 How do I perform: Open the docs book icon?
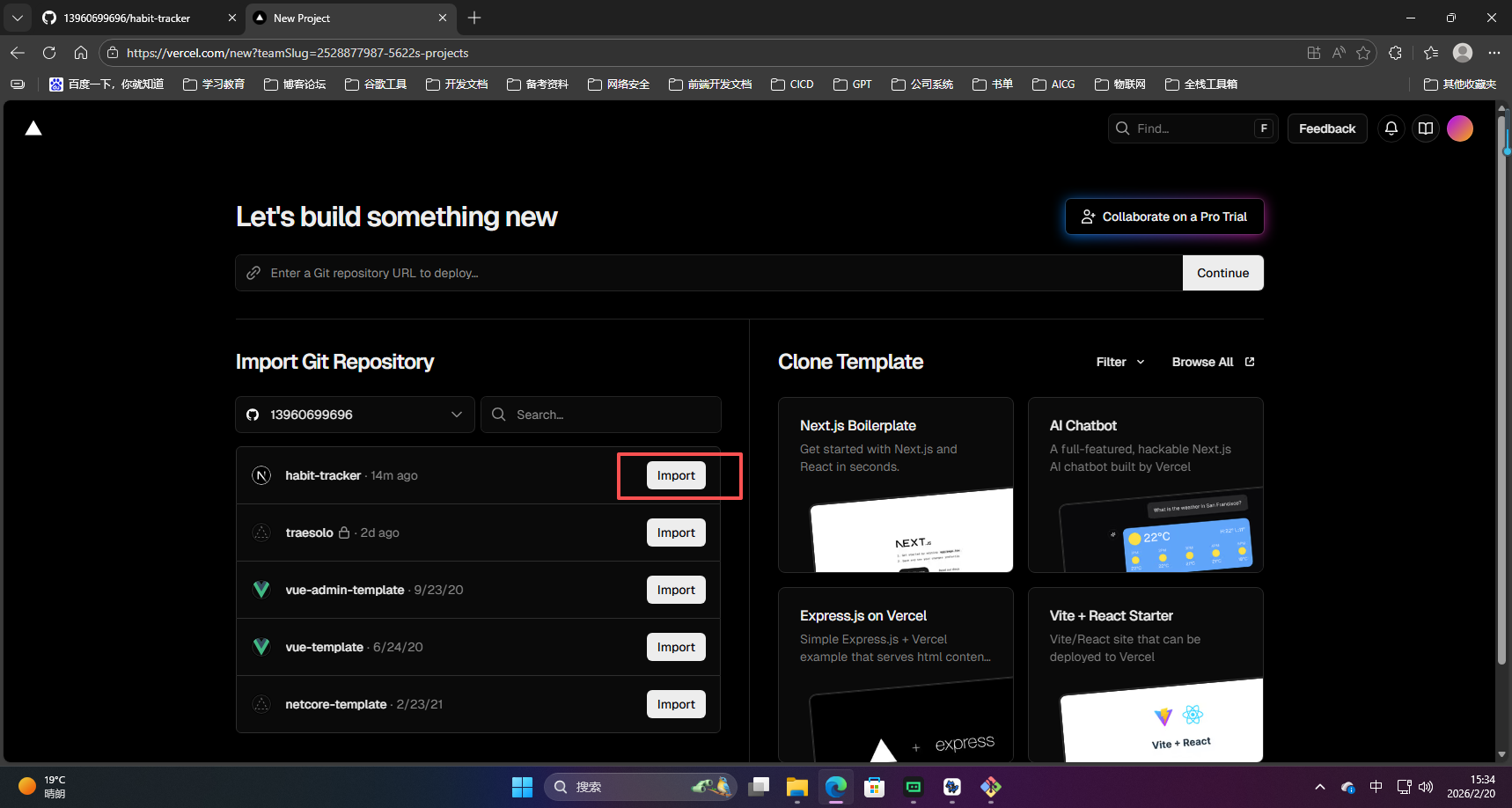(x=1426, y=129)
